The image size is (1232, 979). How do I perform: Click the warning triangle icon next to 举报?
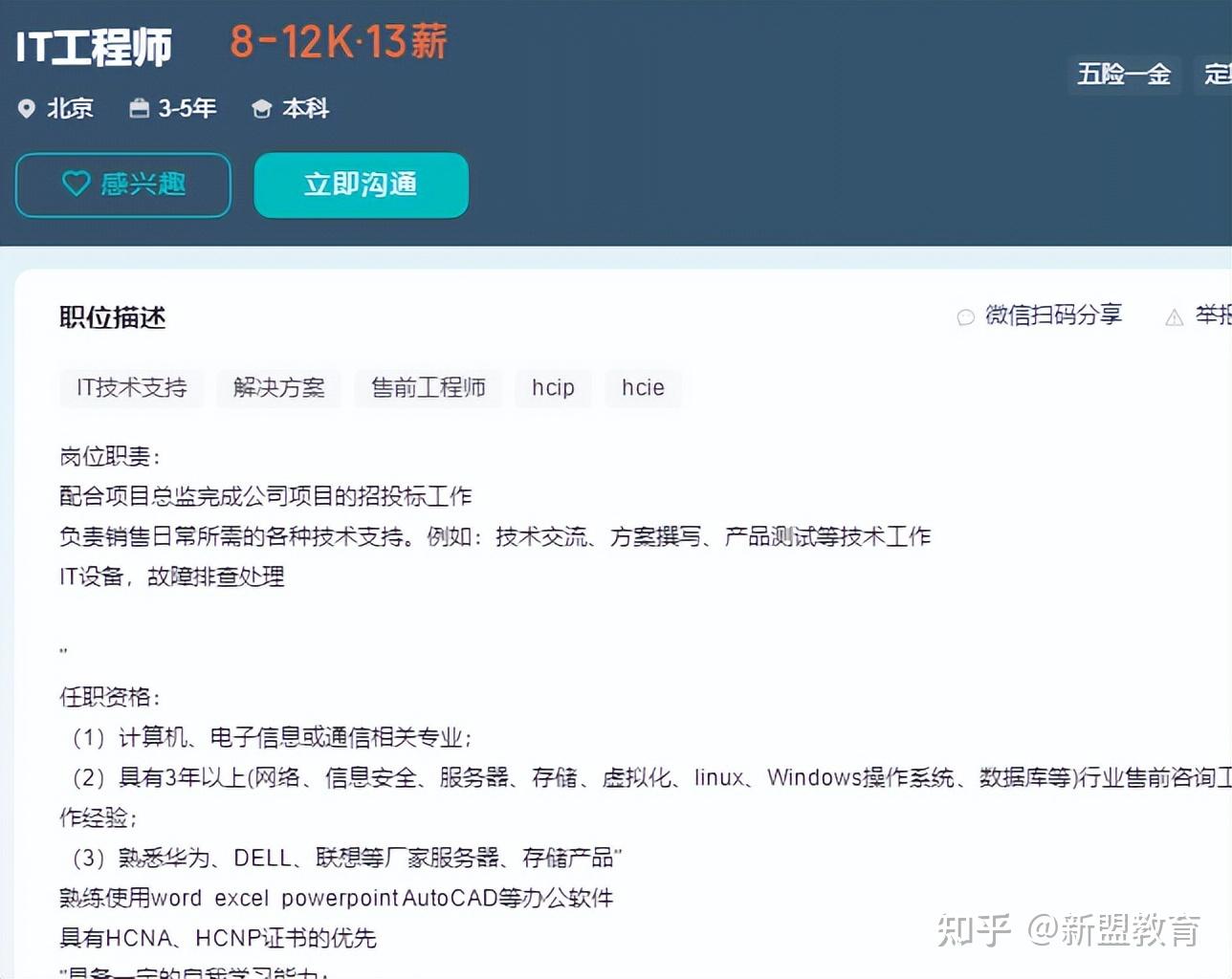[x=1175, y=316]
